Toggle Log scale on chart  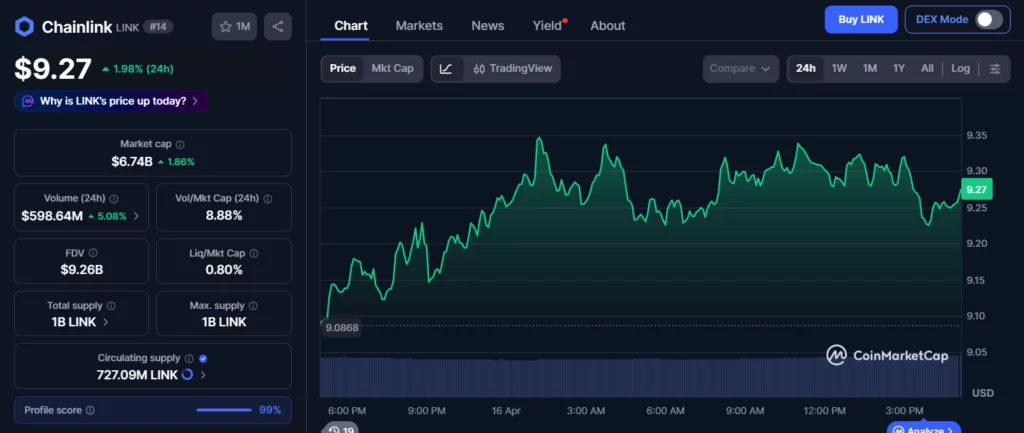coord(961,69)
